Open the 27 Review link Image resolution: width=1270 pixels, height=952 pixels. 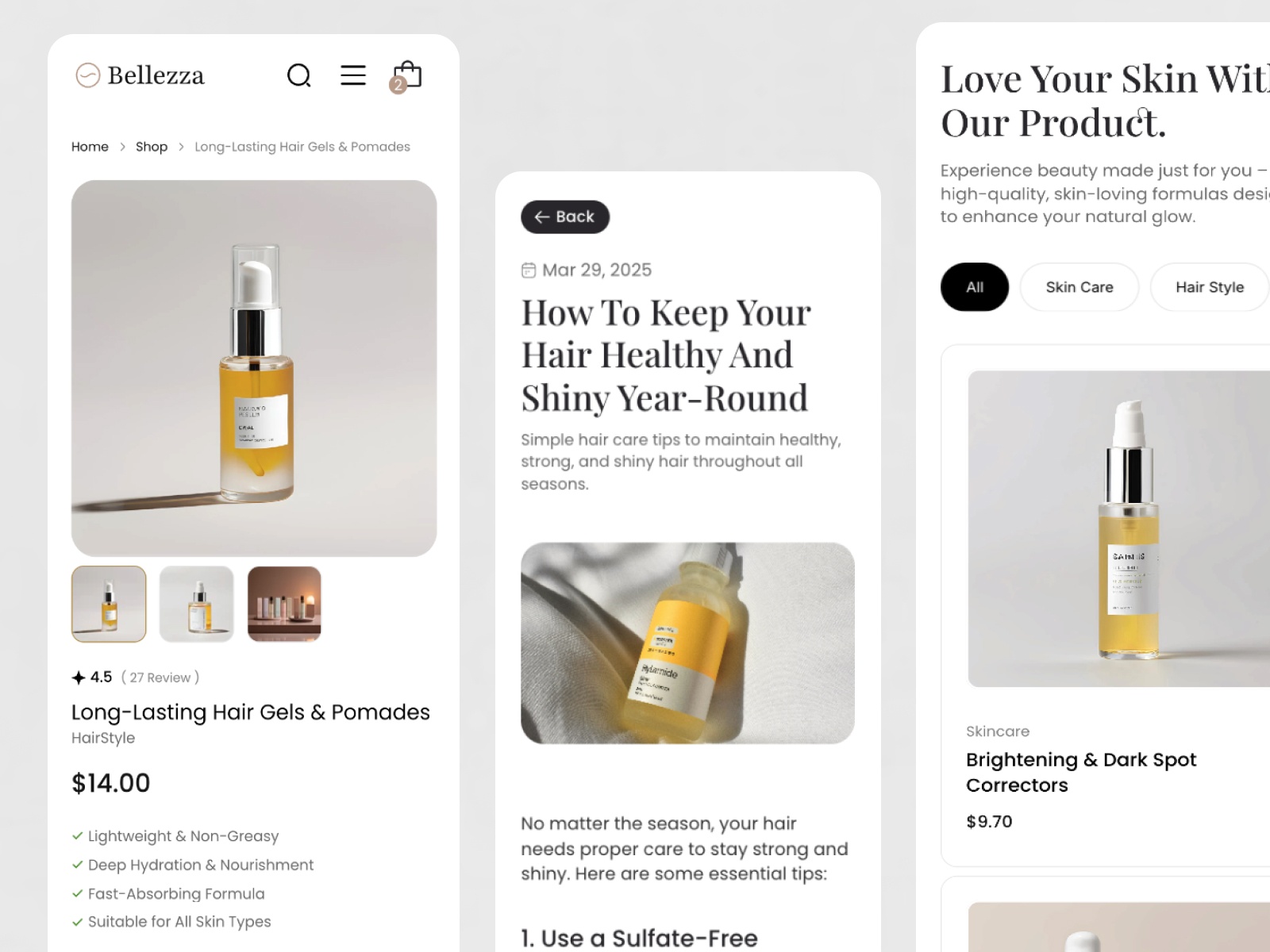pyautogui.click(x=160, y=678)
